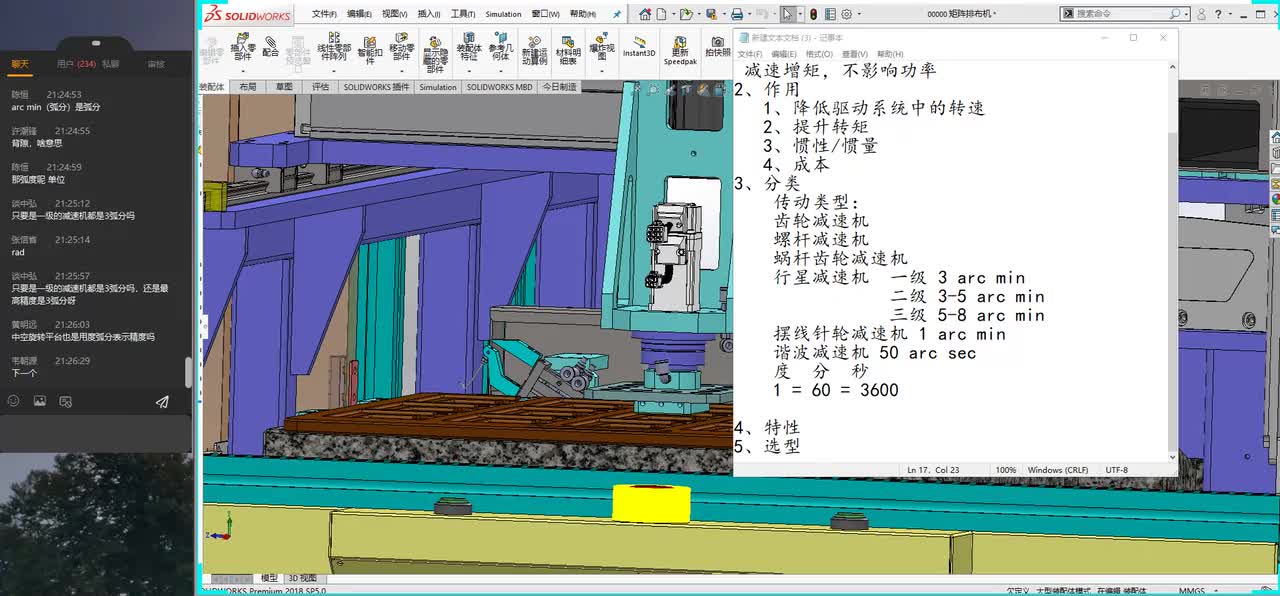The height and width of the screenshot is (596, 1280).
Task: Open Notepad 格式(O) menu
Action: pyautogui.click(x=819, y=54)
